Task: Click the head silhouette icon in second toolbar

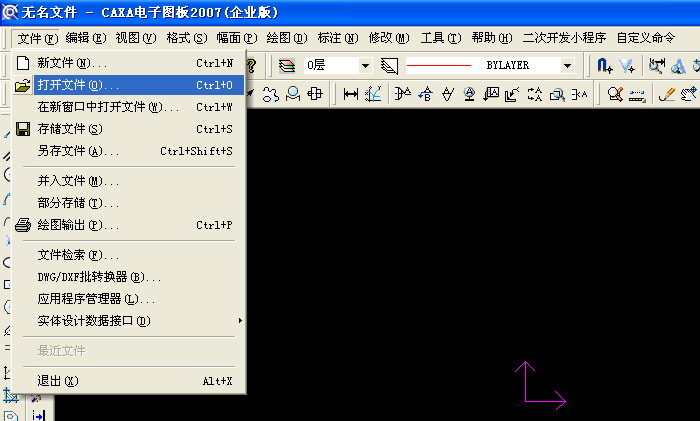Action: pyautogui.click(x=293, y=94)
